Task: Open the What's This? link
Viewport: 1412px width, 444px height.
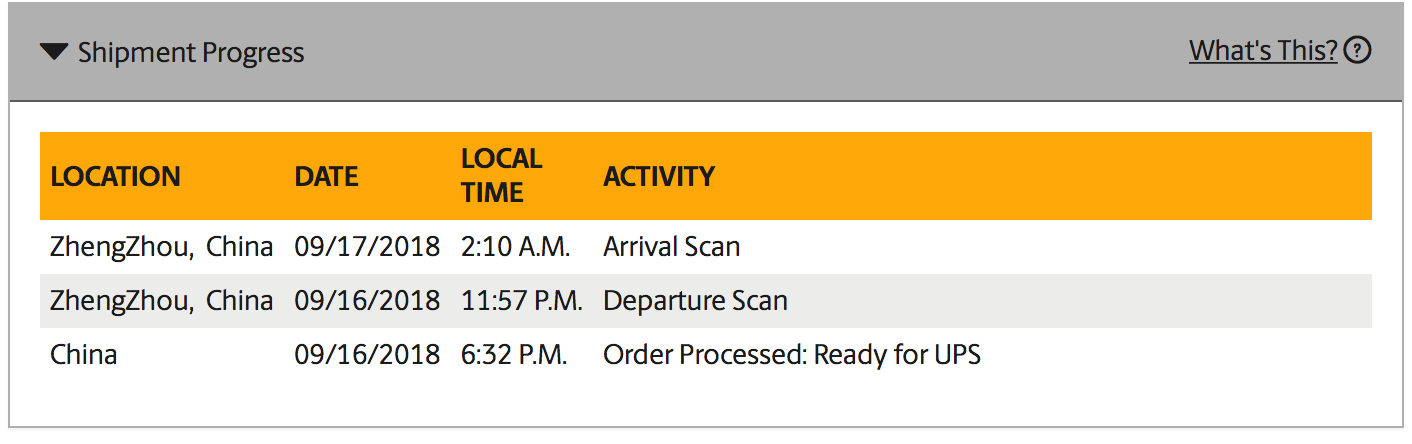Action: click(x=1263, y=51)
